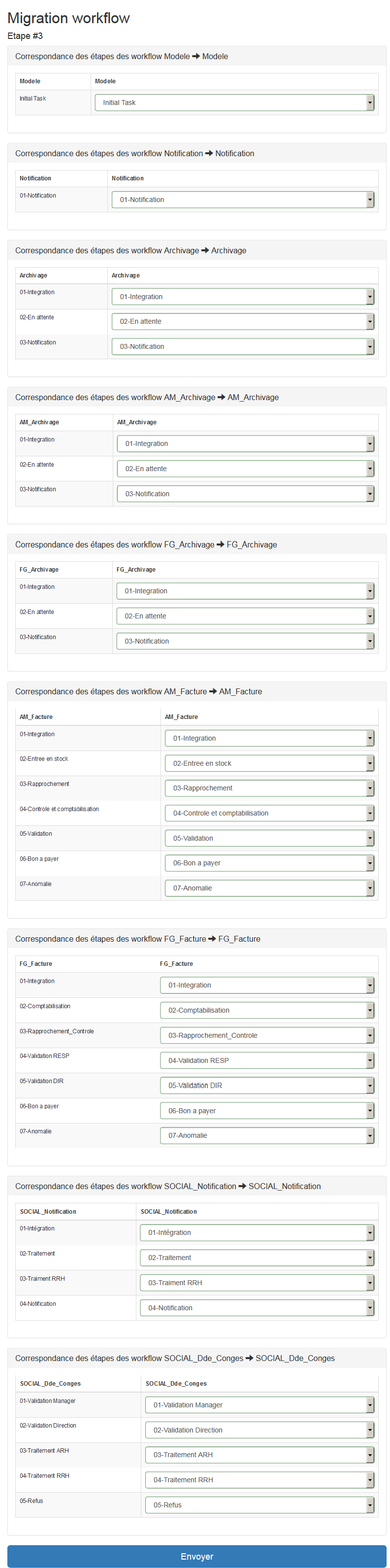Expand Archivage 02-En attente select box
This screenshot has height=1568, width=390.
point(243,321)
